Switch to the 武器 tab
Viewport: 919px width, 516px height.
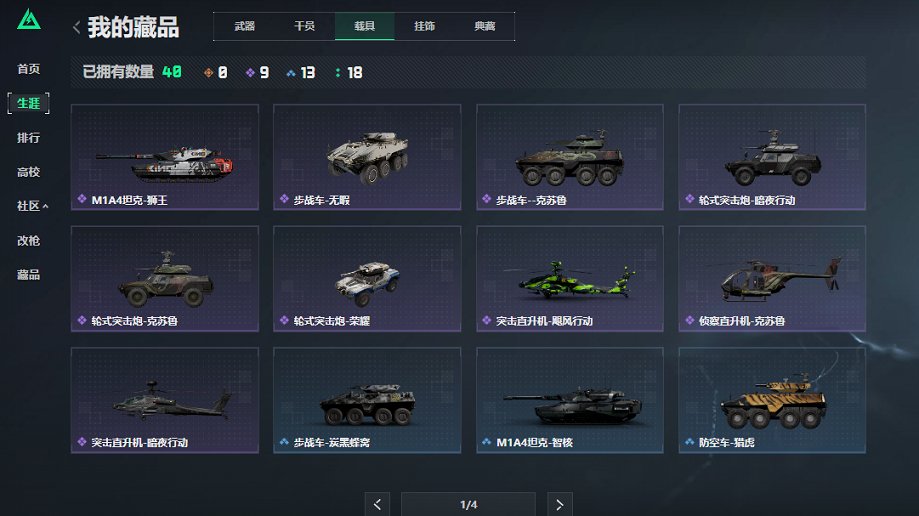coord(244,26)
